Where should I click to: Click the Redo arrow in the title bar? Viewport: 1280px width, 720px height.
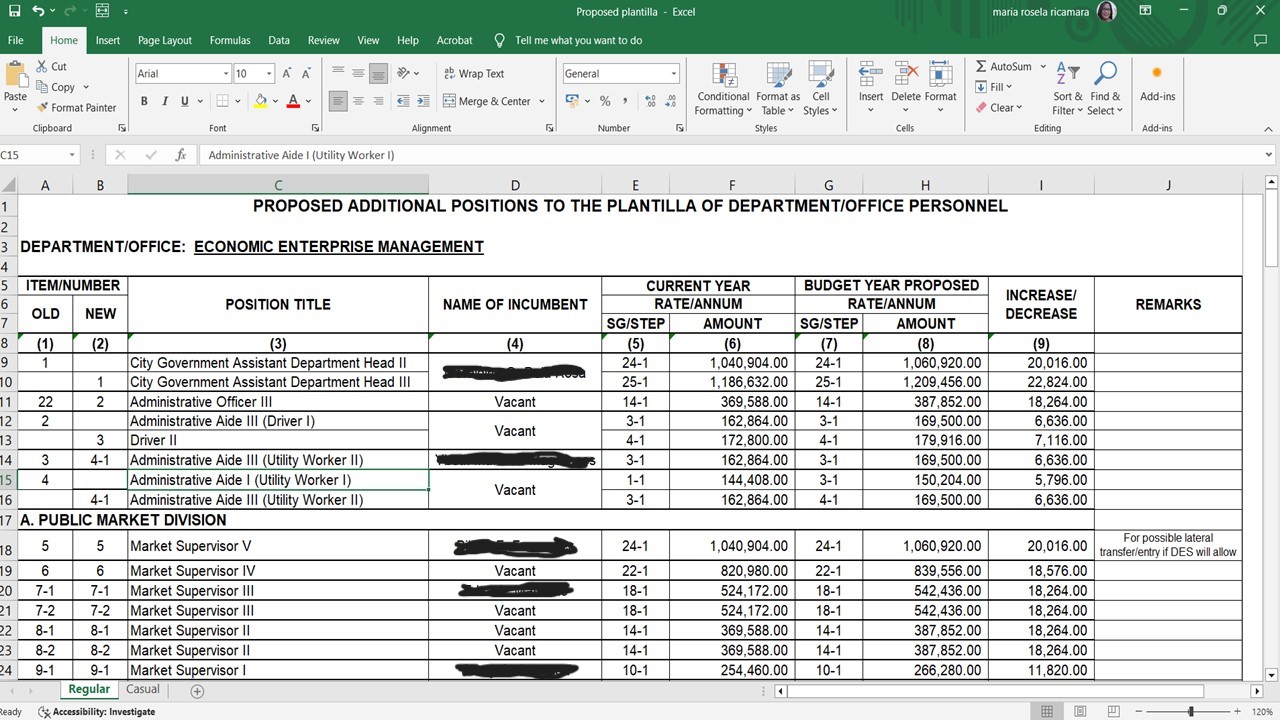[68, 12]
